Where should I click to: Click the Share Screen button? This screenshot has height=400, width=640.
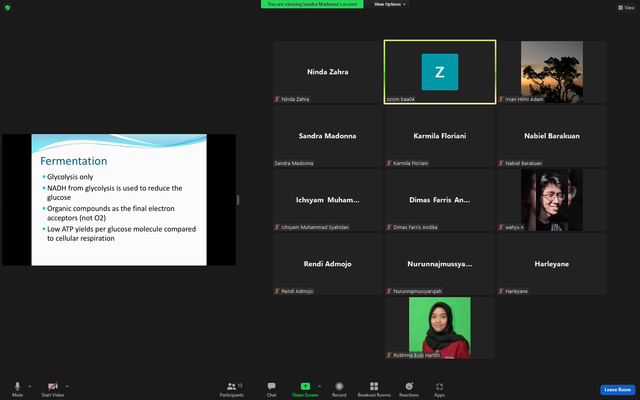point(305,389)
